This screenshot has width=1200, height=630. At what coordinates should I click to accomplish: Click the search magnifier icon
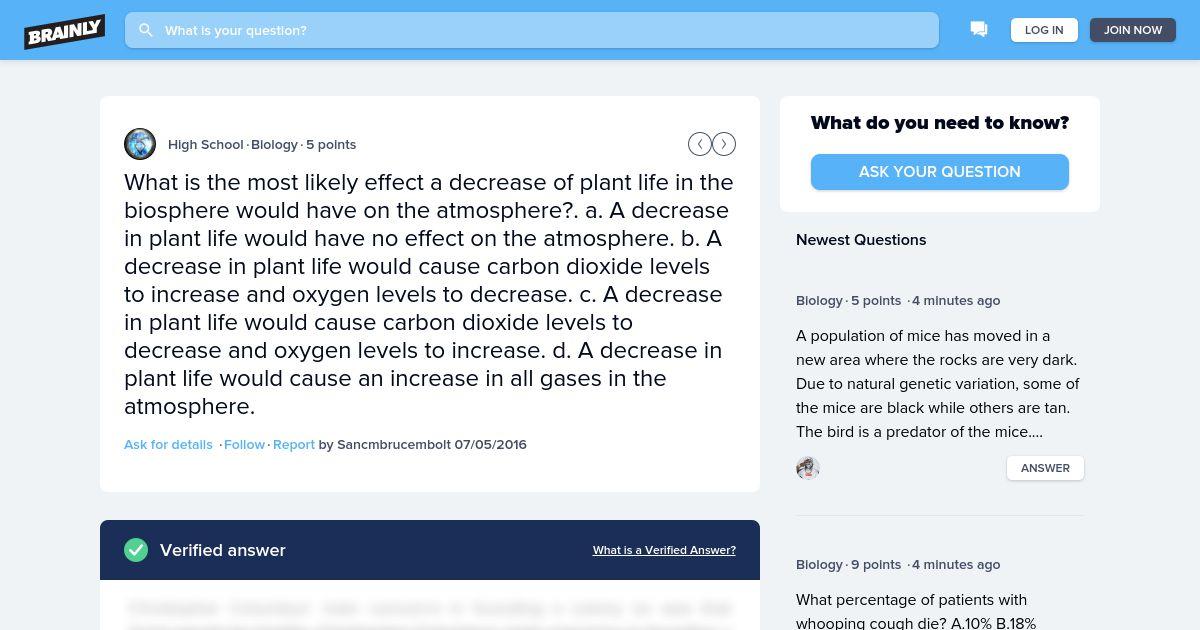[146, 30]
